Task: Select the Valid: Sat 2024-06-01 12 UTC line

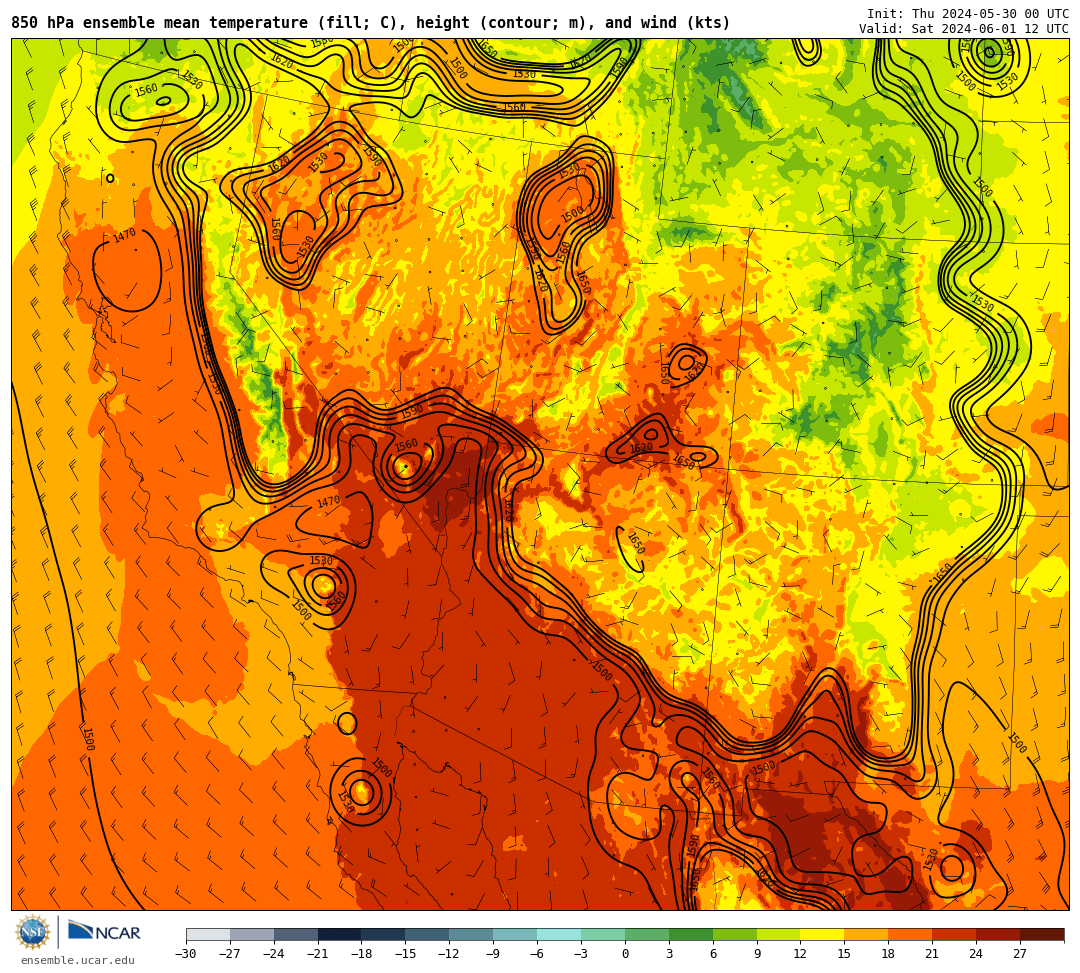Action: pos(964,29)
